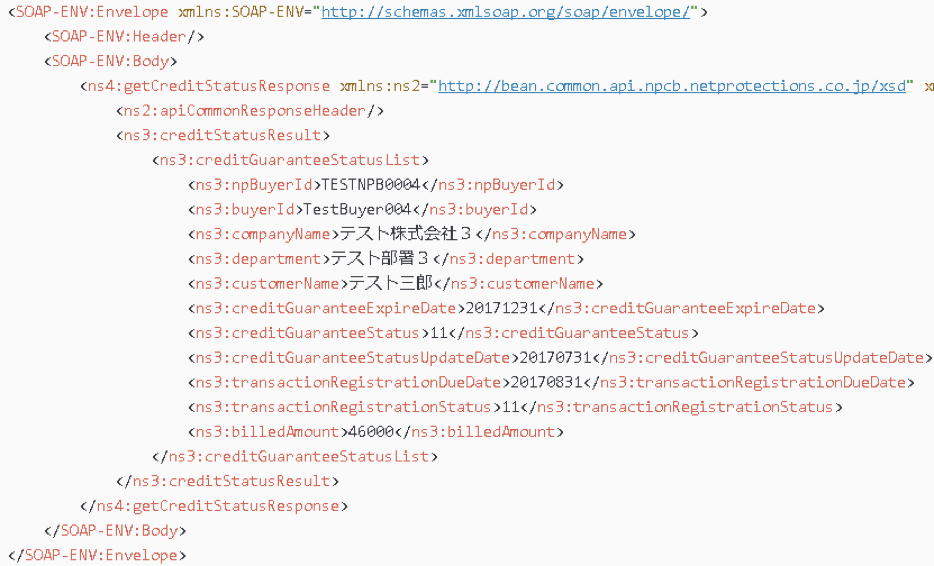Open the schemas.xmlsoap.org envelope link

tap(506, 12)
